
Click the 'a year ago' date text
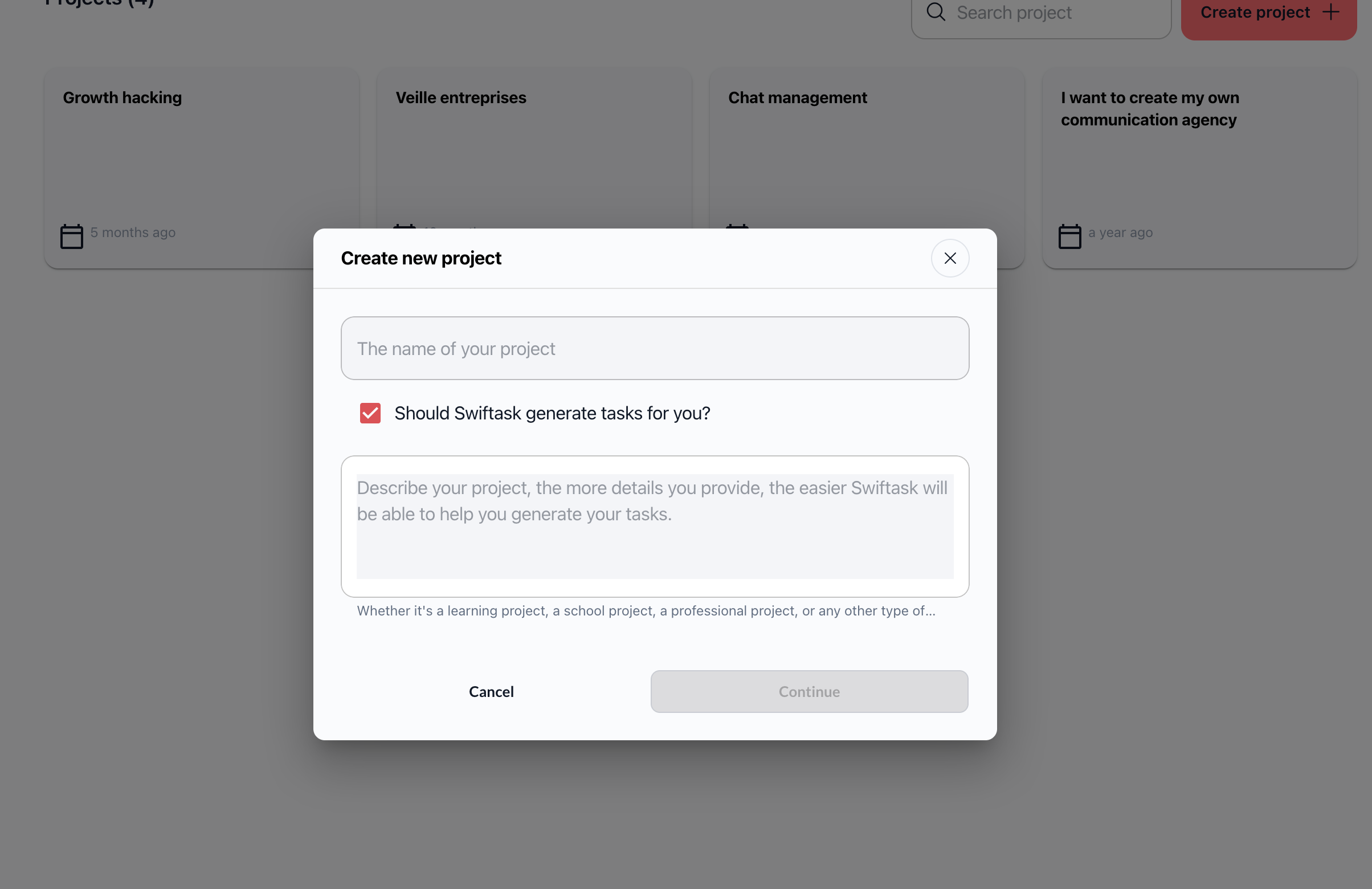pyautogui.click(x=1121, y=233)
